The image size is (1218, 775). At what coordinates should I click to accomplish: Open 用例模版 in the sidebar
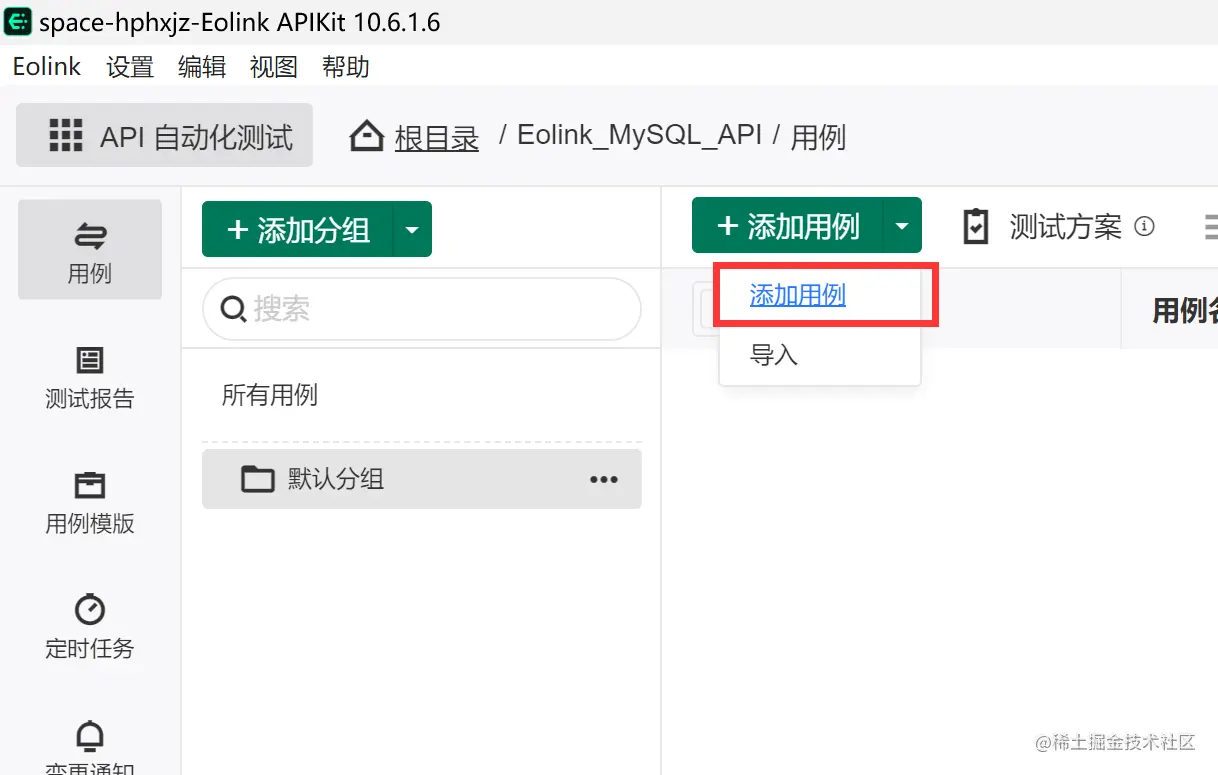90,503
